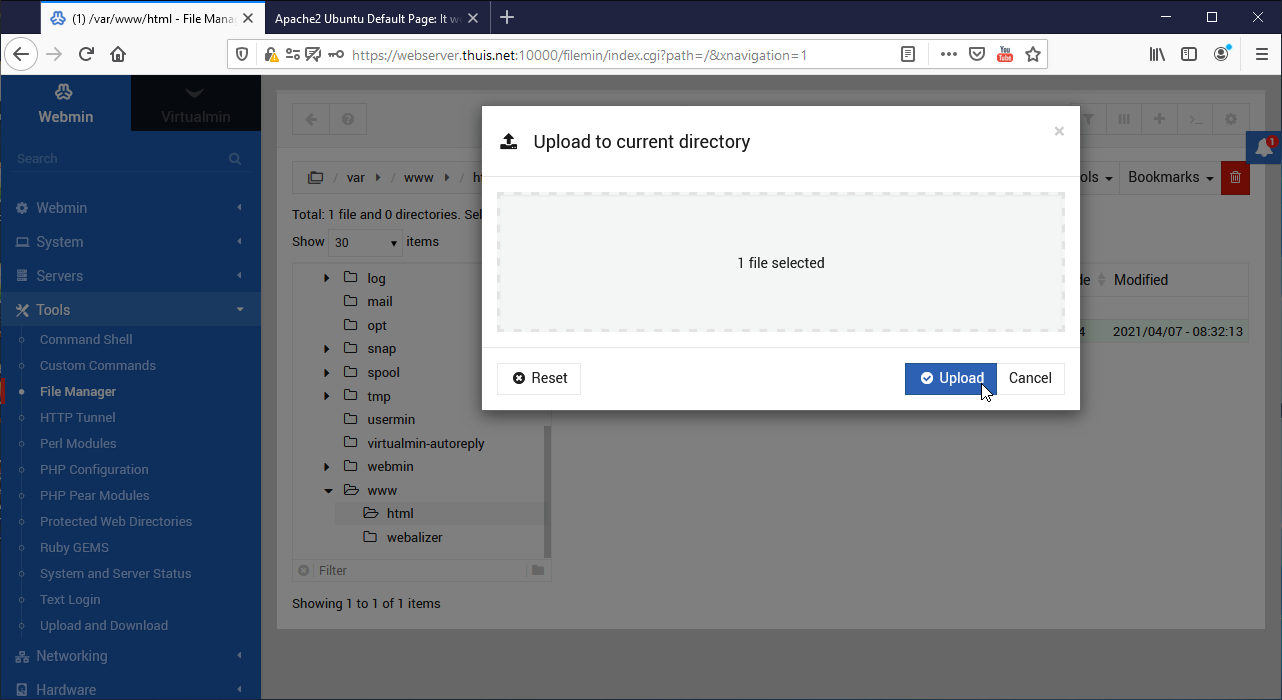Open a new browser tab
Image resolution: width=1282 pixels, height=700 pixels.
click(507, 17)
